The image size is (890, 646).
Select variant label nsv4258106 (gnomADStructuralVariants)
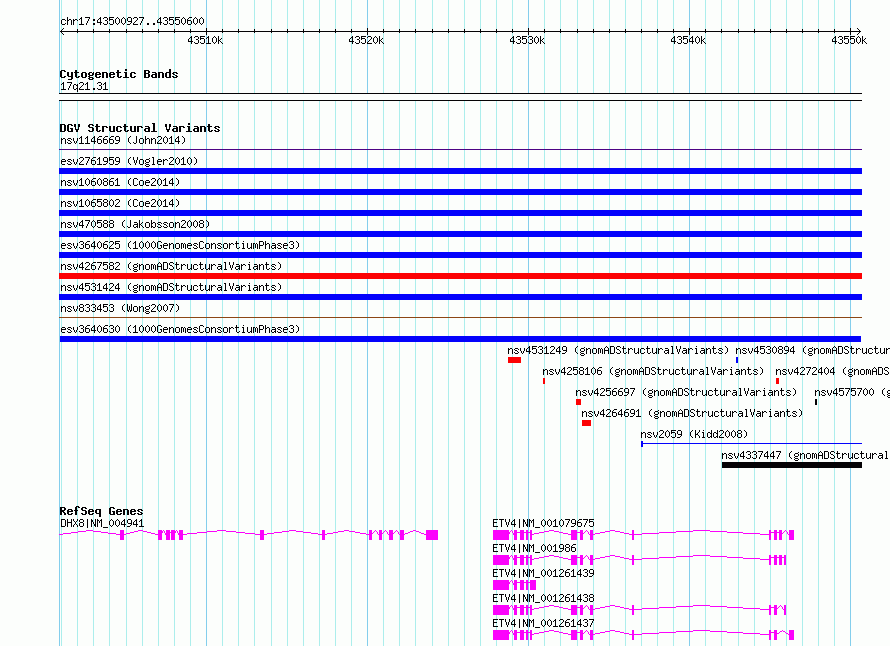pos(653,371)
